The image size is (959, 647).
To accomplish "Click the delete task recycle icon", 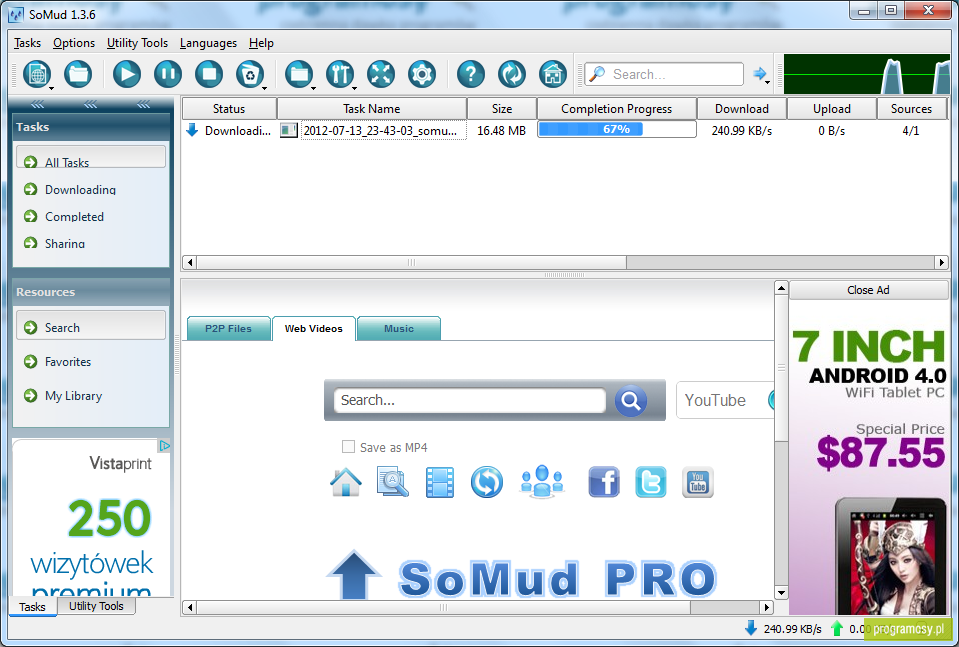I will pos(250,74).
